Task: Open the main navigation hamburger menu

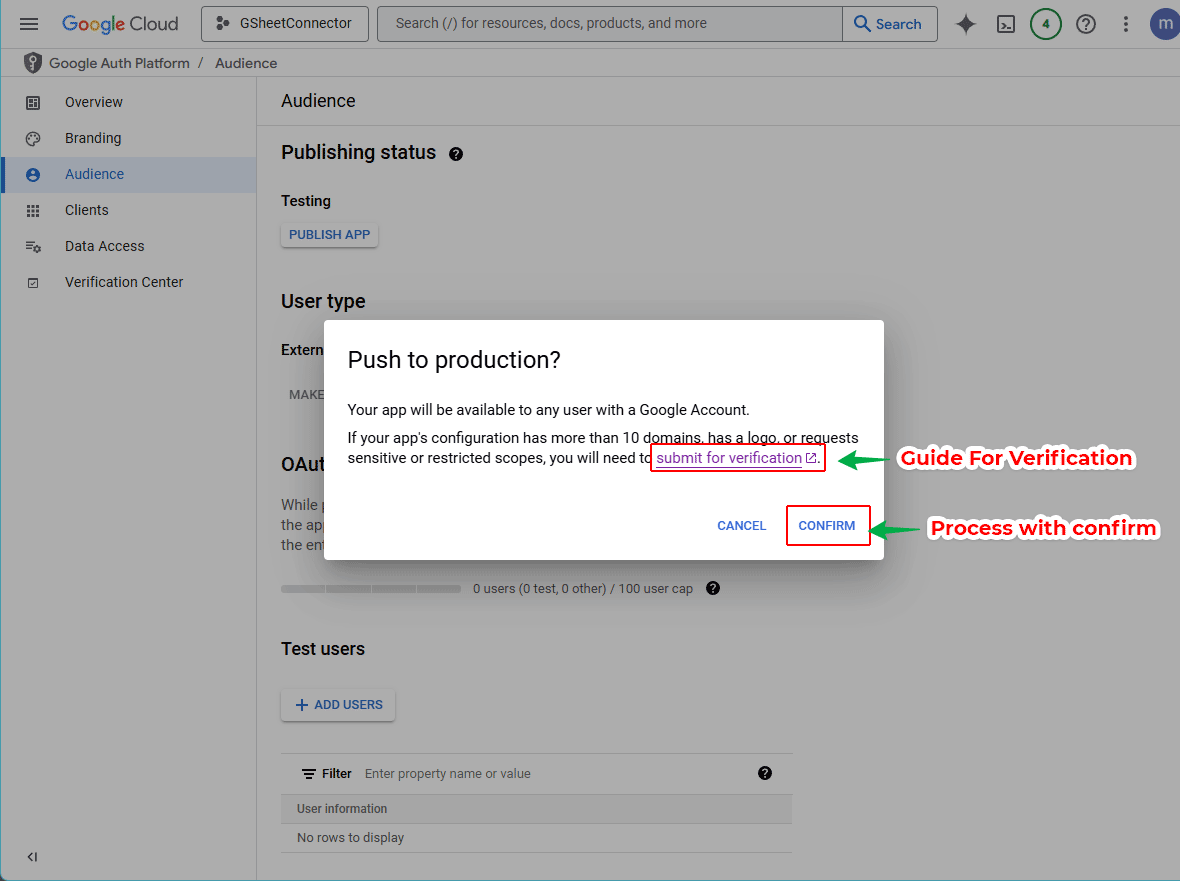Action: click(29, 24)
